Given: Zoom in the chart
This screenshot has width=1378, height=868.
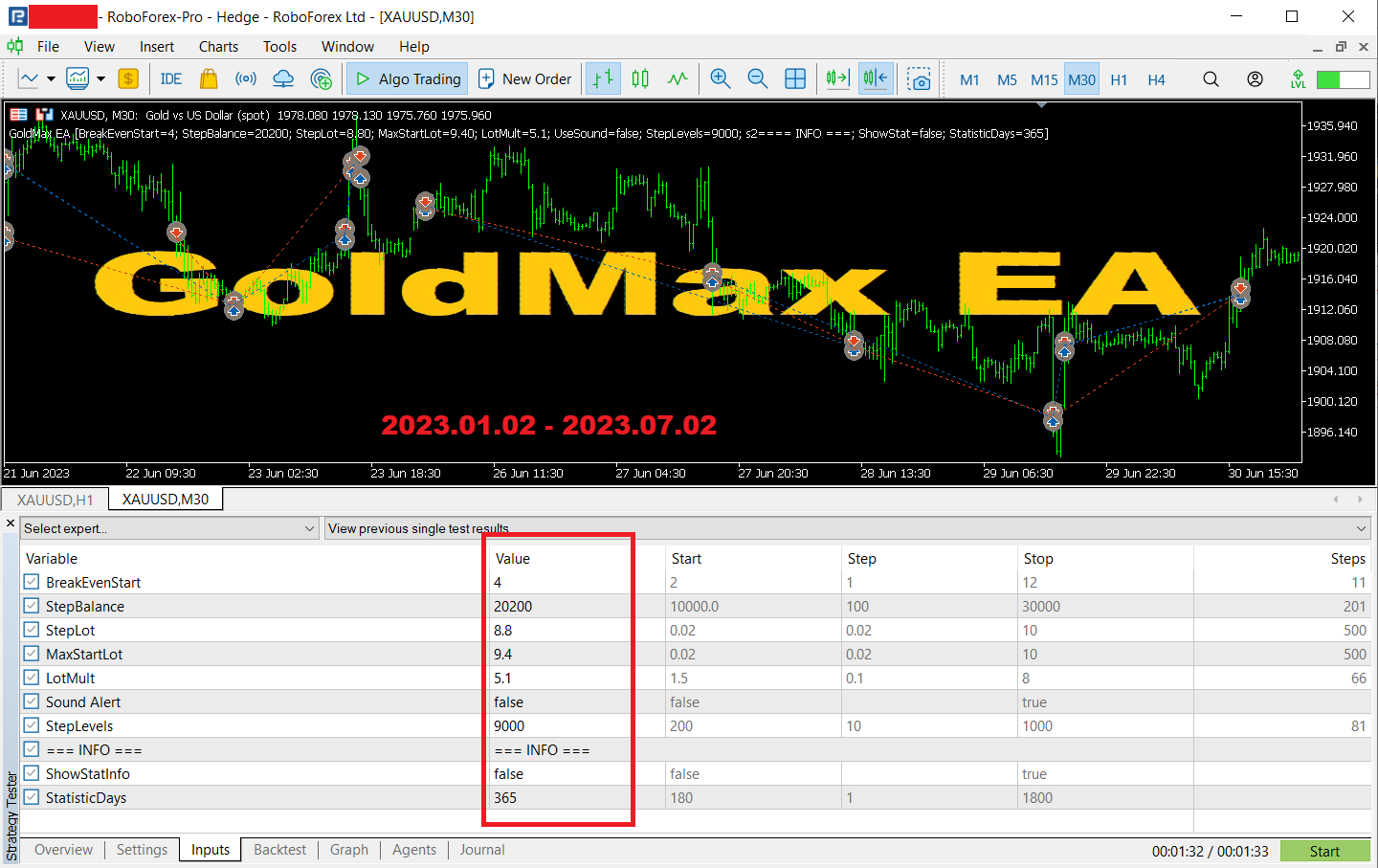Looking at the screenshot, I should pos(721,79).
